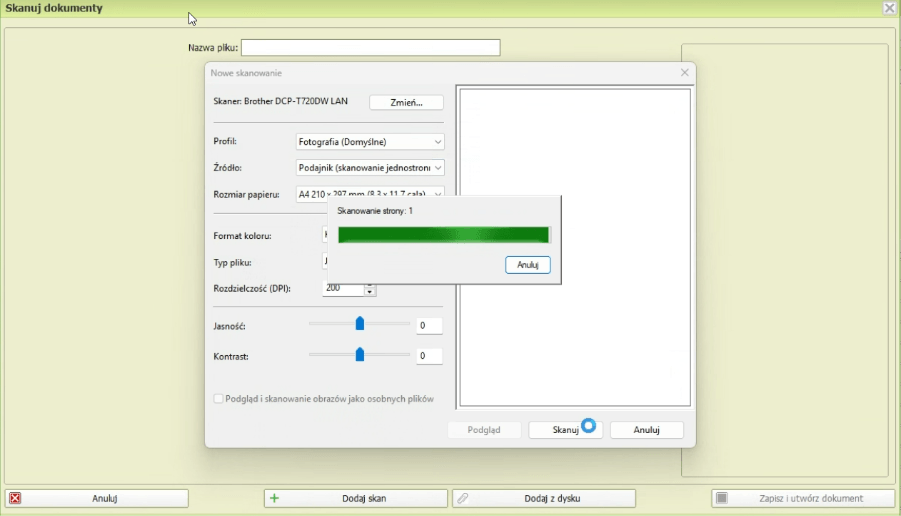The image size is (901, 516).
Task: Close the Skanuj dokumenty window
Action: (x=889, y=8)
